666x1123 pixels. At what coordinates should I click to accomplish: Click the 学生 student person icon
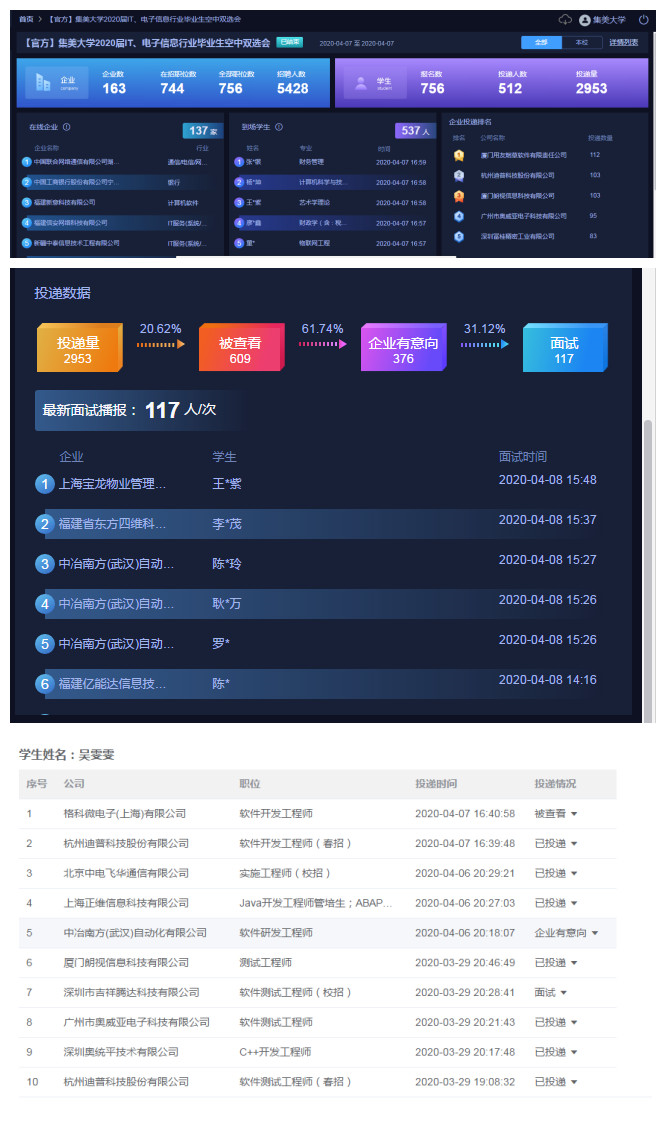click(x=360, y=83)
